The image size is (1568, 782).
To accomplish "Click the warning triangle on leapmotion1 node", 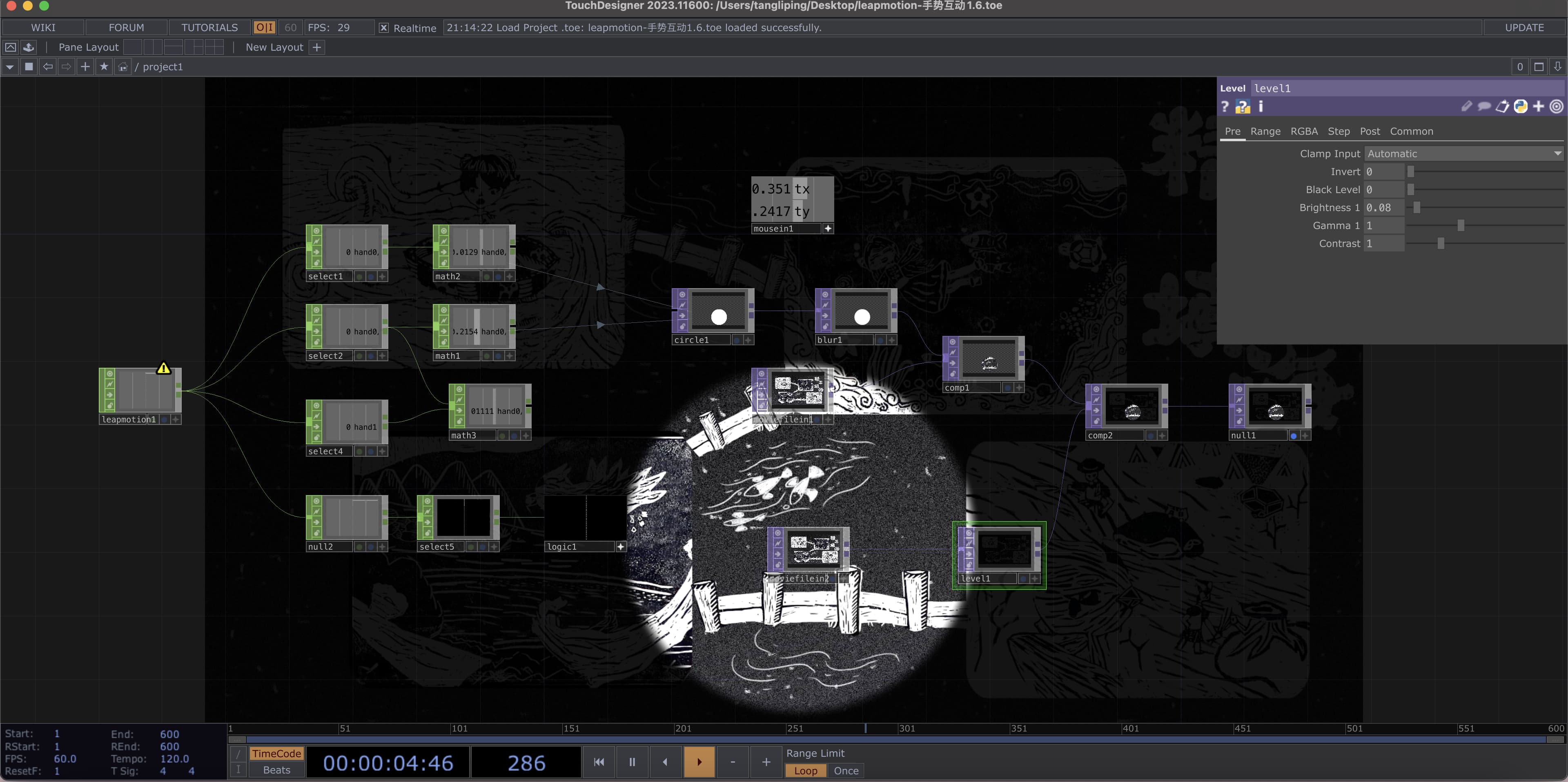I will pyautogui.click(x=164, y=368).
